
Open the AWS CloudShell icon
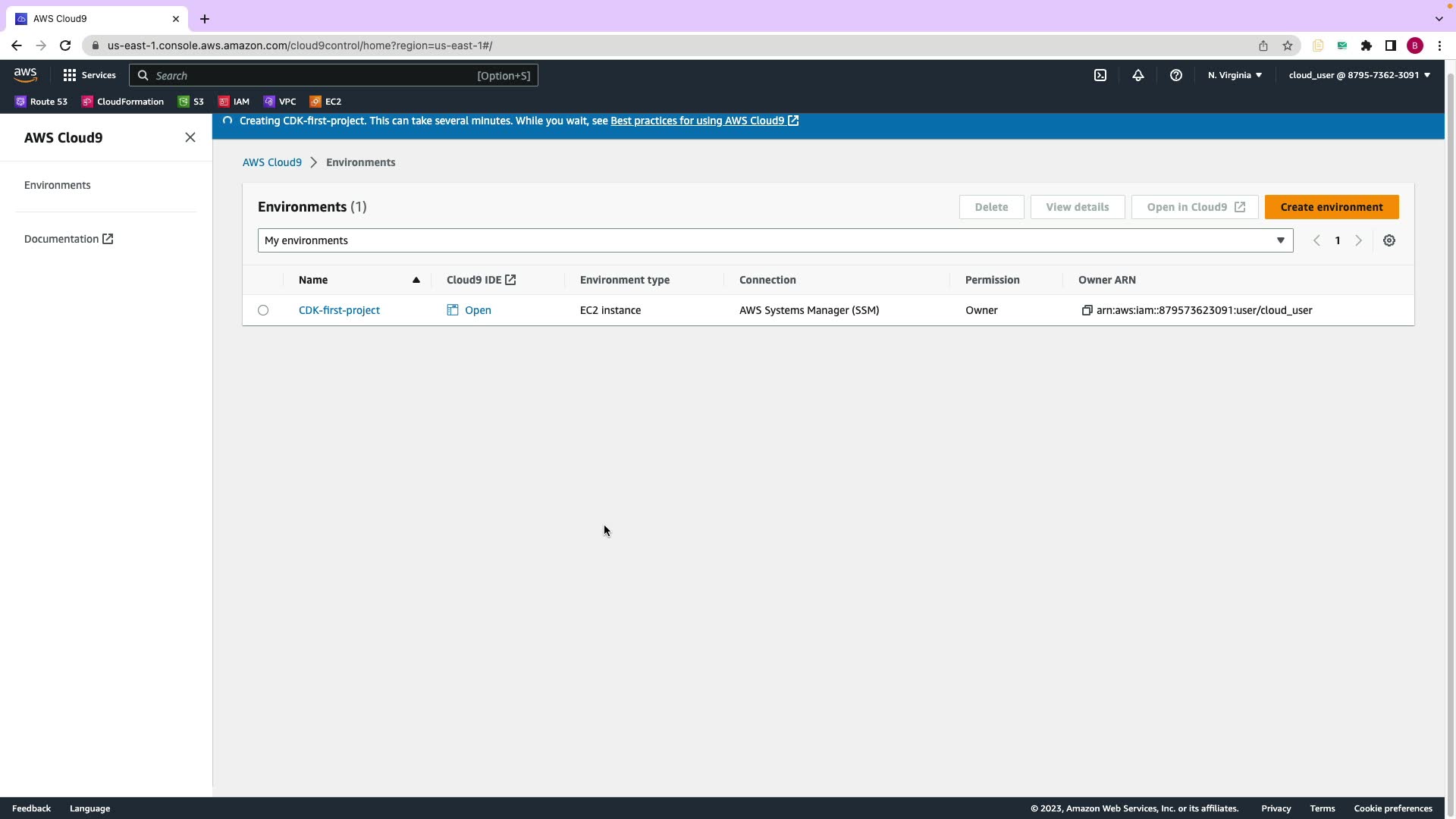click(1100, 75)
